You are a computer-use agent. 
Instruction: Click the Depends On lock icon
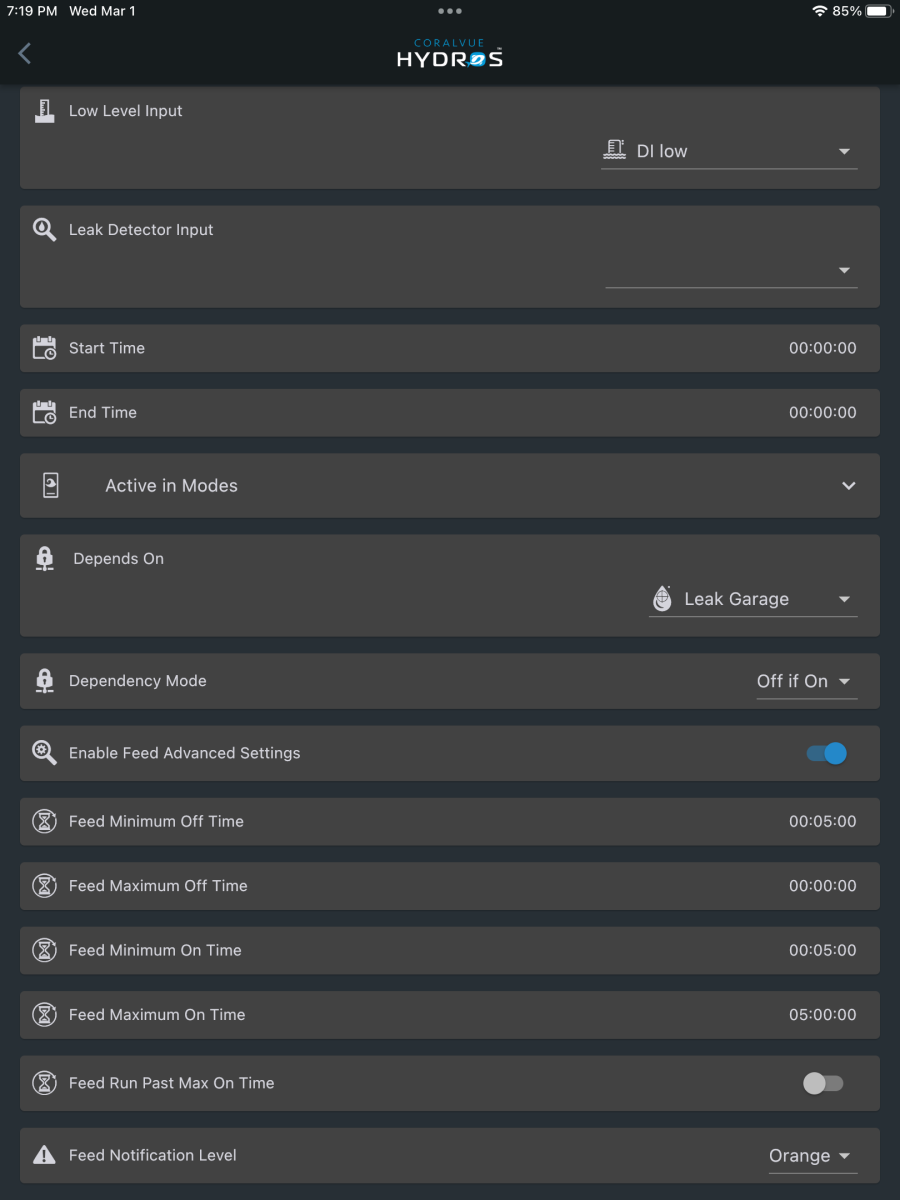(x=44, y=559)
